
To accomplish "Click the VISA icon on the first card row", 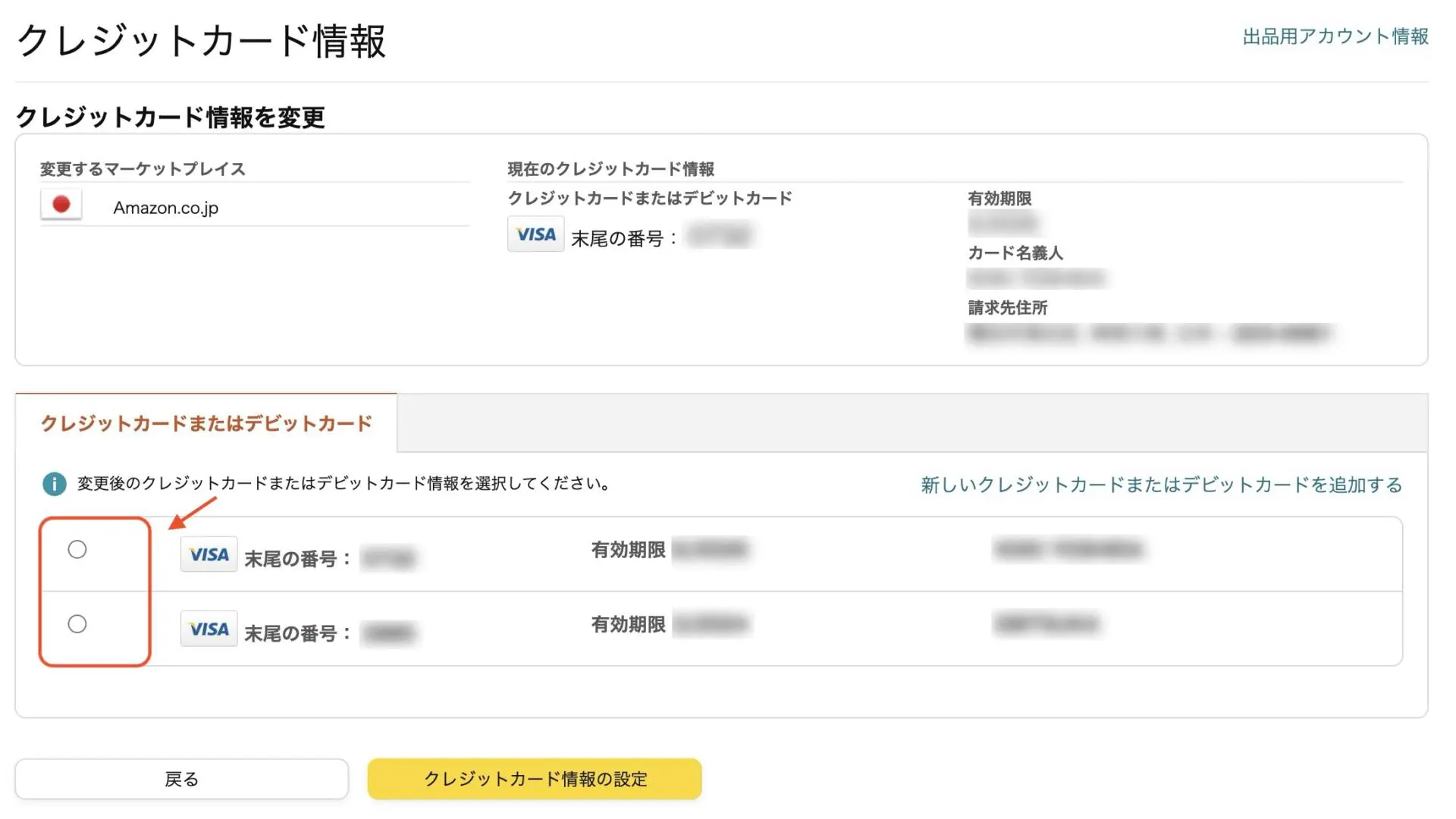I will (209, 554).
